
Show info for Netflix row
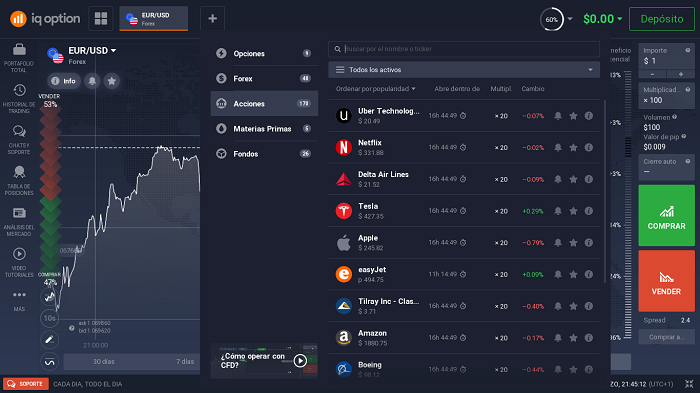coord(589,147)
